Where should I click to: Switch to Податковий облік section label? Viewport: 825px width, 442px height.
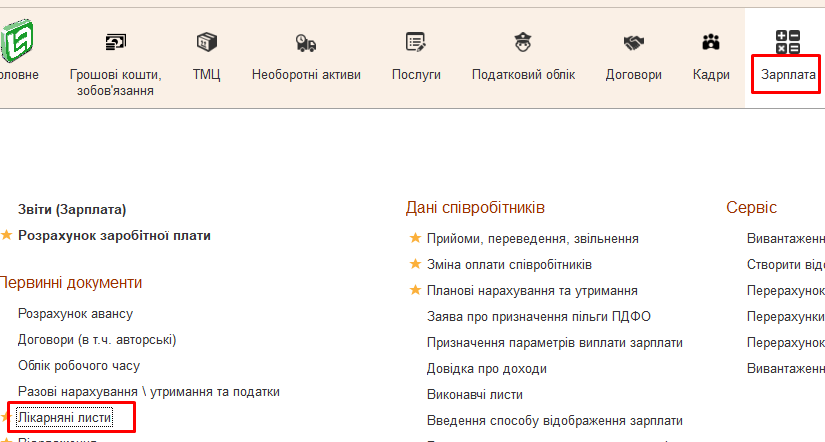click(x=524, y=75)
